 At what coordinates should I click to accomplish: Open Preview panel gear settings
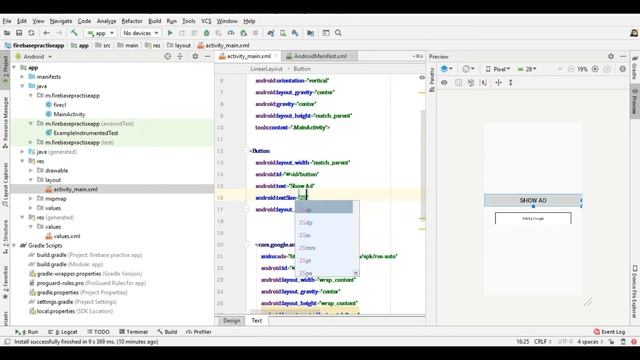[611, 56]
